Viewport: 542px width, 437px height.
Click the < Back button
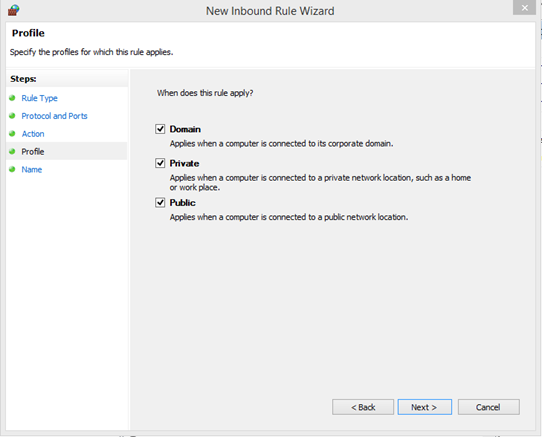(363, 407)
